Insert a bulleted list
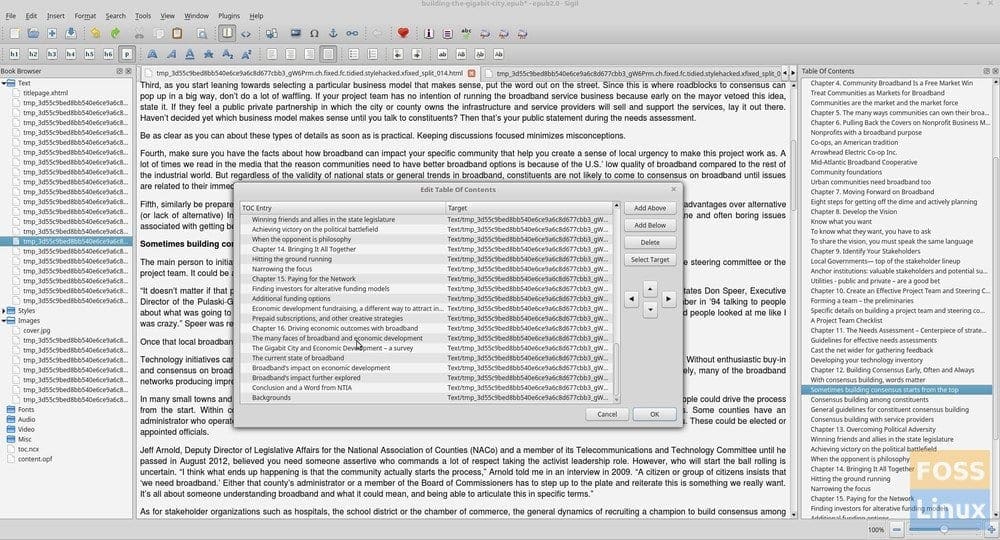Screen dimensions: 1000x540 pyautogui.click(x=353, y=54)
